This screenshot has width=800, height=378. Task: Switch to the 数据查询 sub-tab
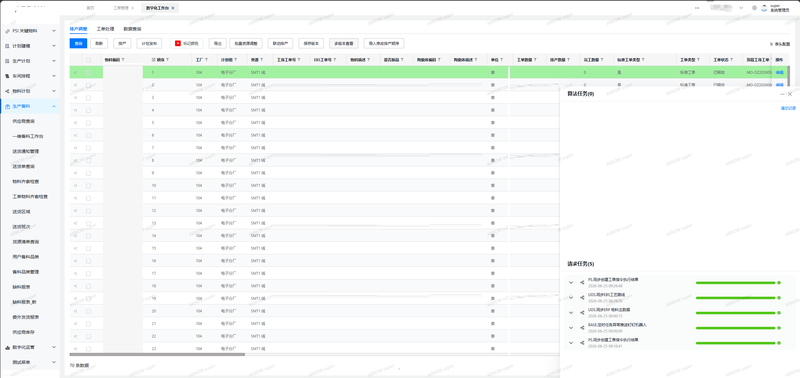tap(133, 29)
